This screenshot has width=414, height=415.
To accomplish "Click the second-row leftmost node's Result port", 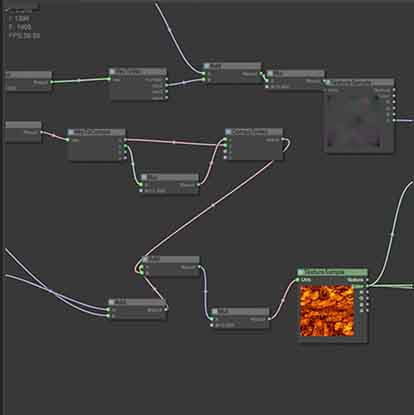I will pos(41,132).
